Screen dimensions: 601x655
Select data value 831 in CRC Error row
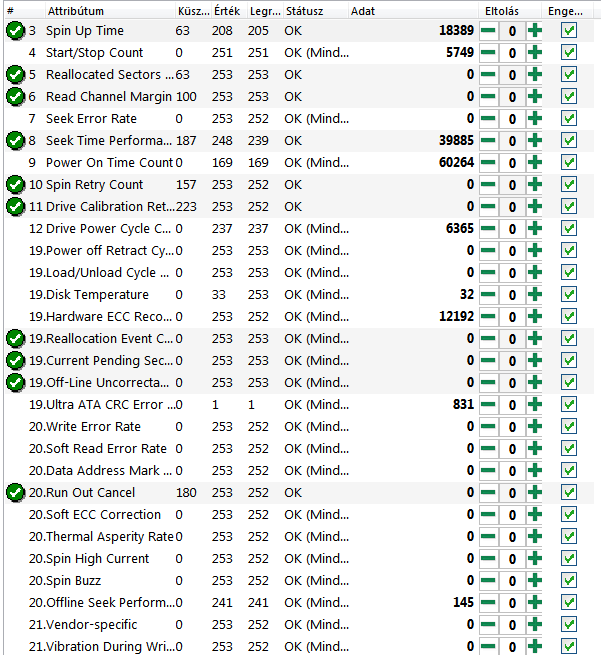[x=463, y=404]
